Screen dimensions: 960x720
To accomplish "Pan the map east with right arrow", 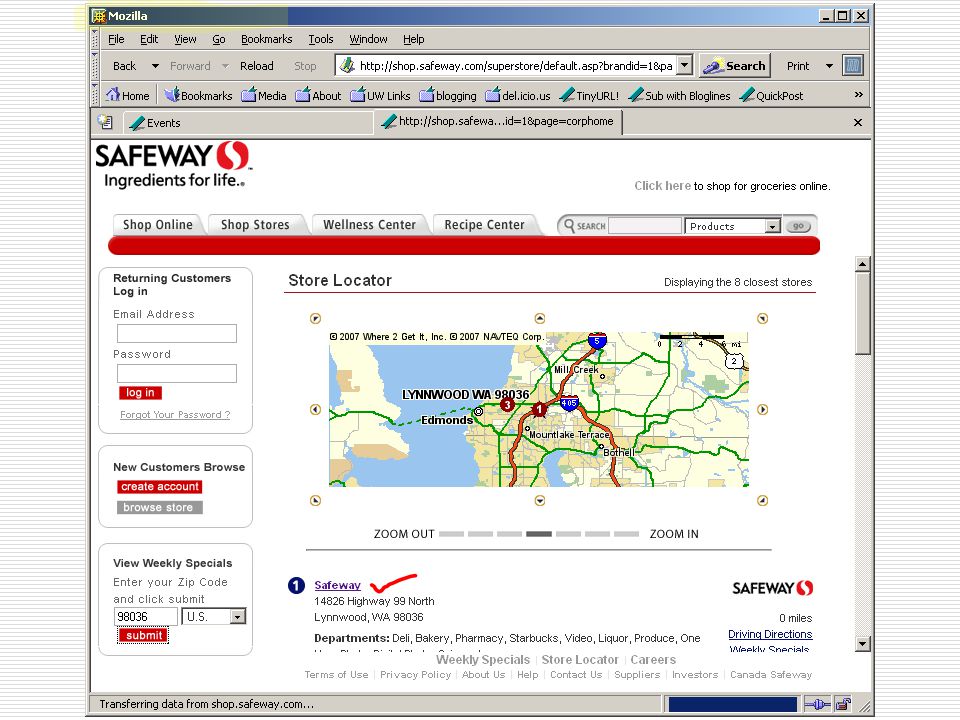I will [762, 410].
